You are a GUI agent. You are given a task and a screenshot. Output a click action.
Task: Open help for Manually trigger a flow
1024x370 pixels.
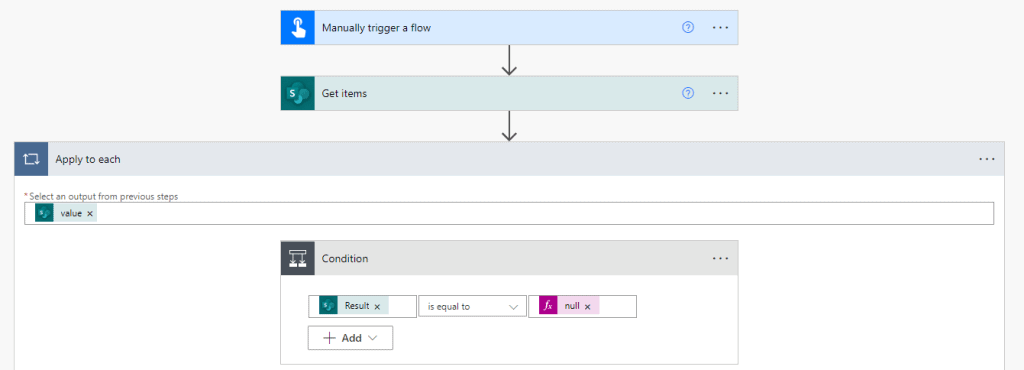click(x=688, y=27)
